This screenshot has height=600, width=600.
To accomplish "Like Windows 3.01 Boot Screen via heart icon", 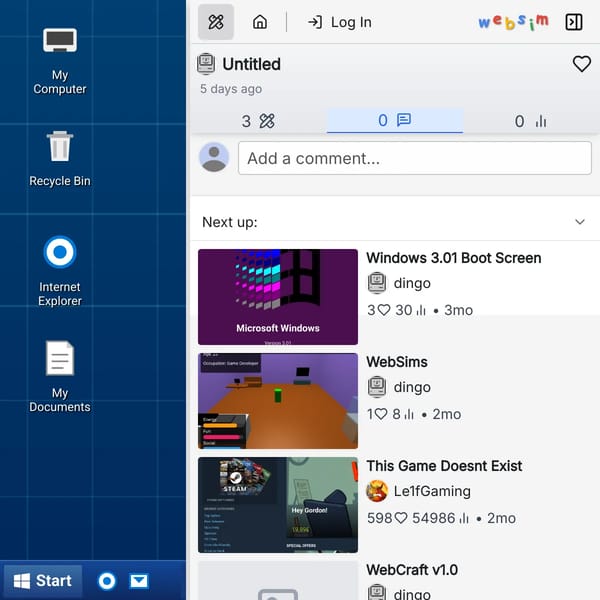I will coord(383,310).
